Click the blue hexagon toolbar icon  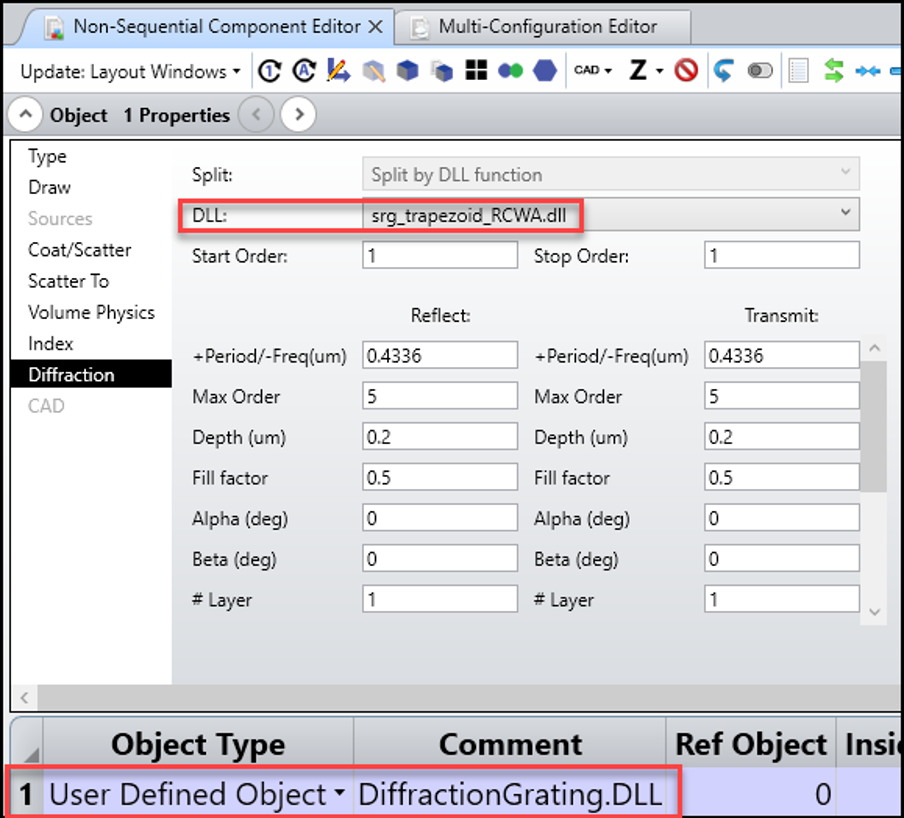click(x=545, y=71)
